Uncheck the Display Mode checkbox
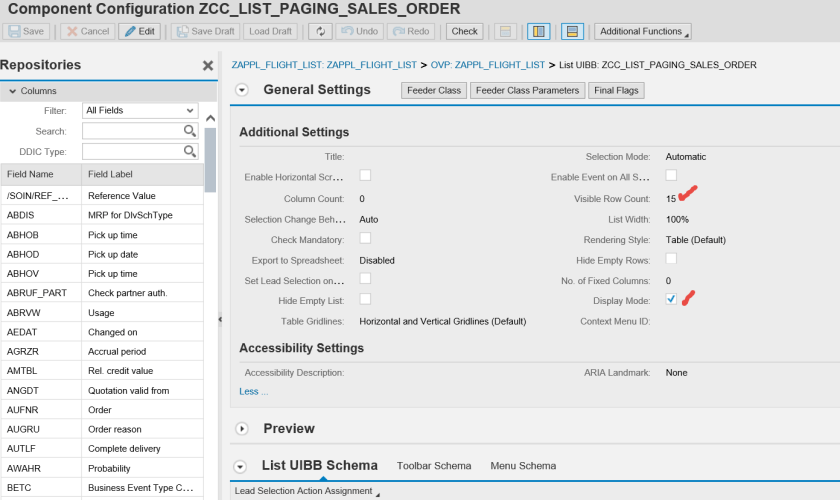 point(671,300)
